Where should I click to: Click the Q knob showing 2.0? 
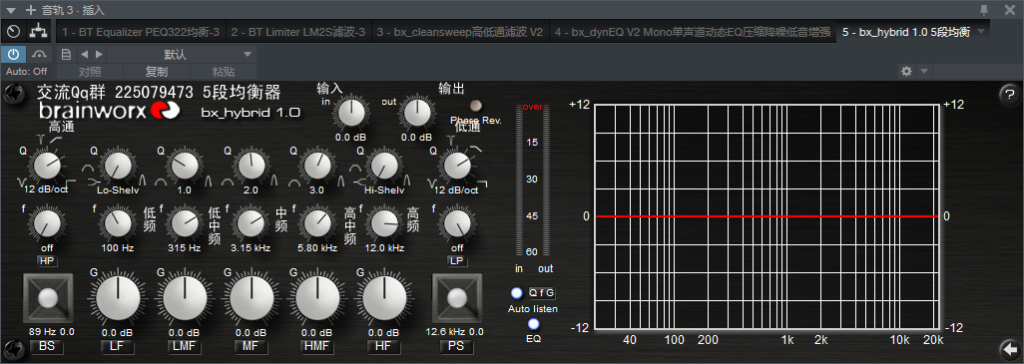251,166
